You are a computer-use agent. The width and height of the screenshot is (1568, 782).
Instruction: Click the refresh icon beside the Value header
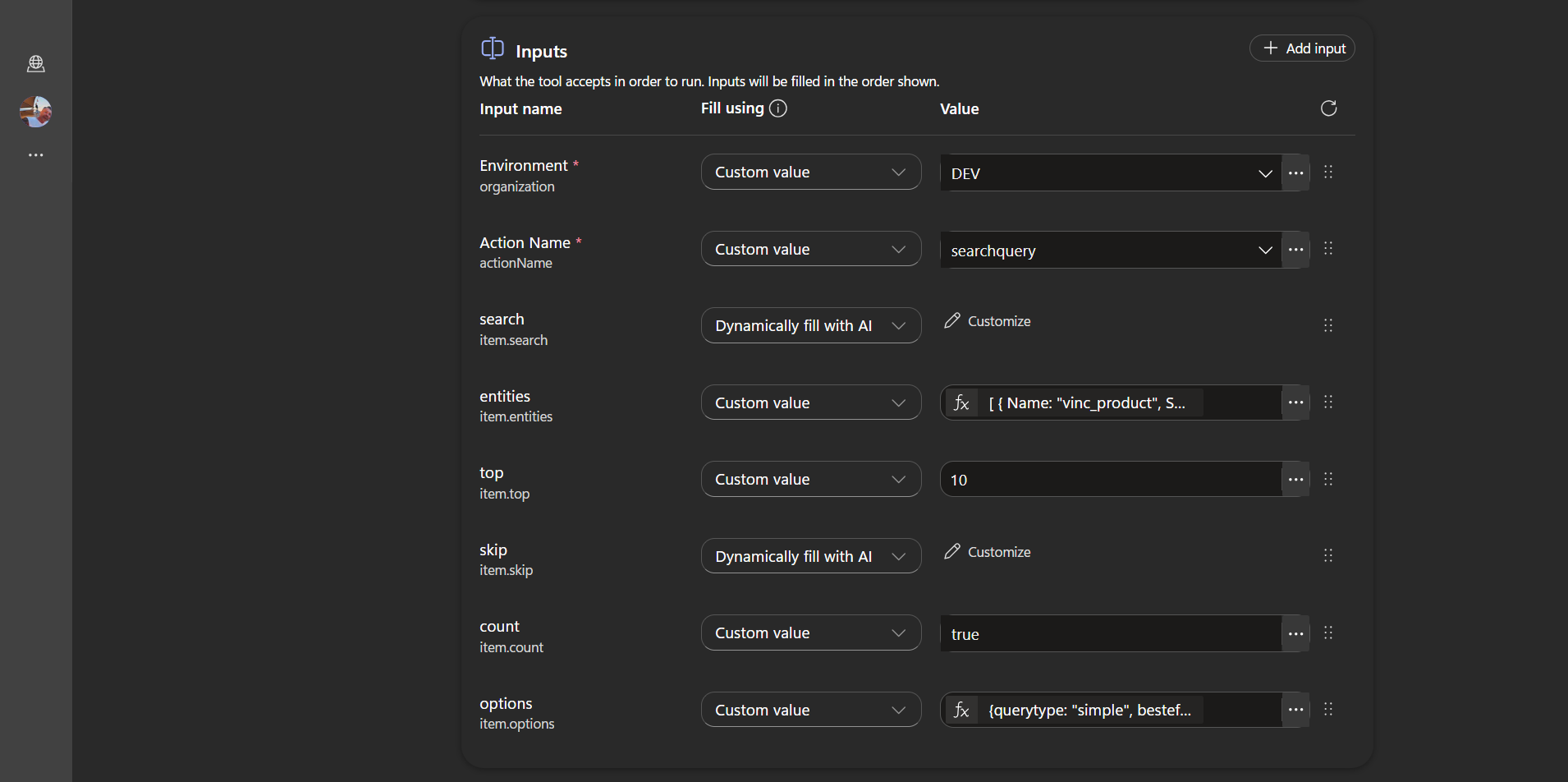1328,108
